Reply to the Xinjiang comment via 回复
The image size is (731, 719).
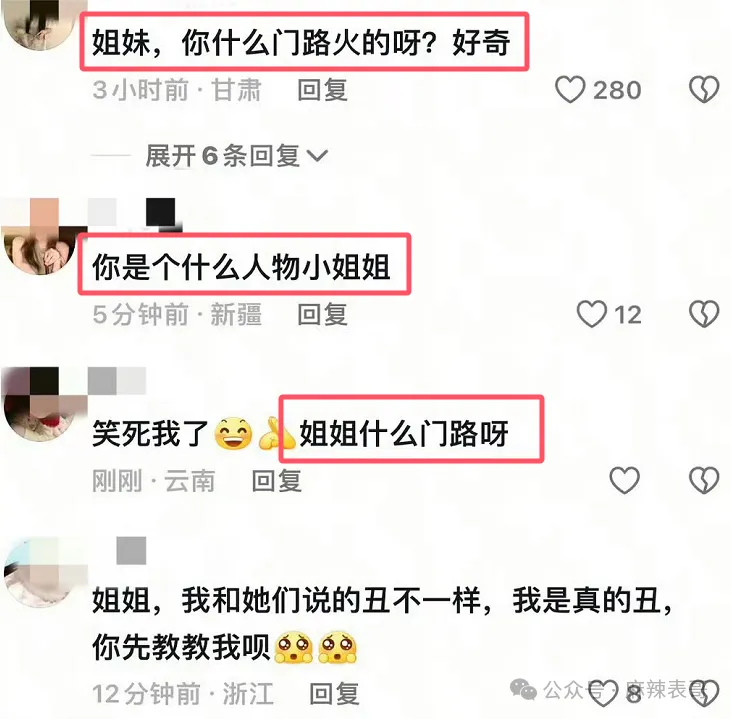click(323, 314)
